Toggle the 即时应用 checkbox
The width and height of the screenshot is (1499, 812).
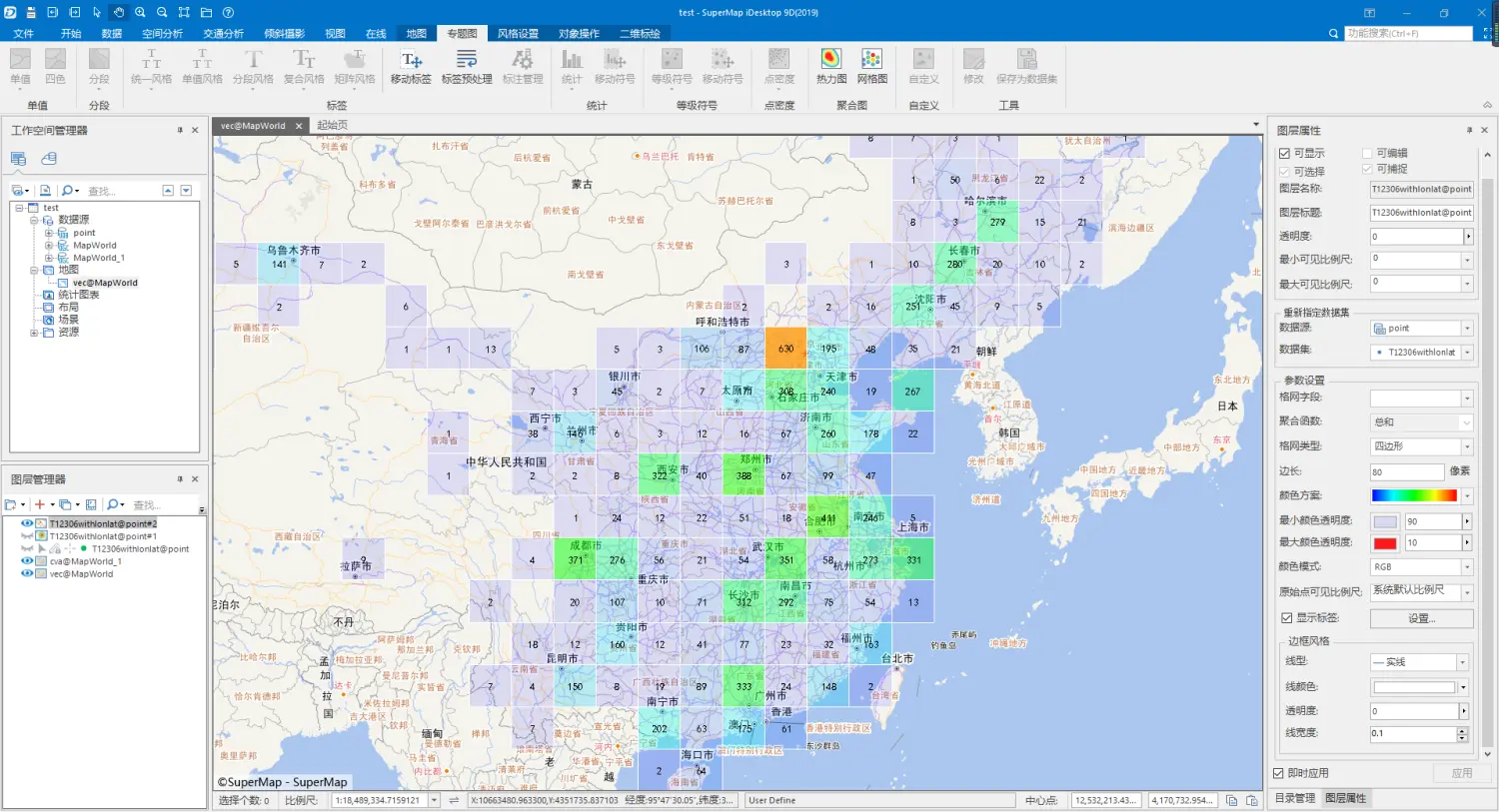pyautogui.click(x=1278, y=774)
